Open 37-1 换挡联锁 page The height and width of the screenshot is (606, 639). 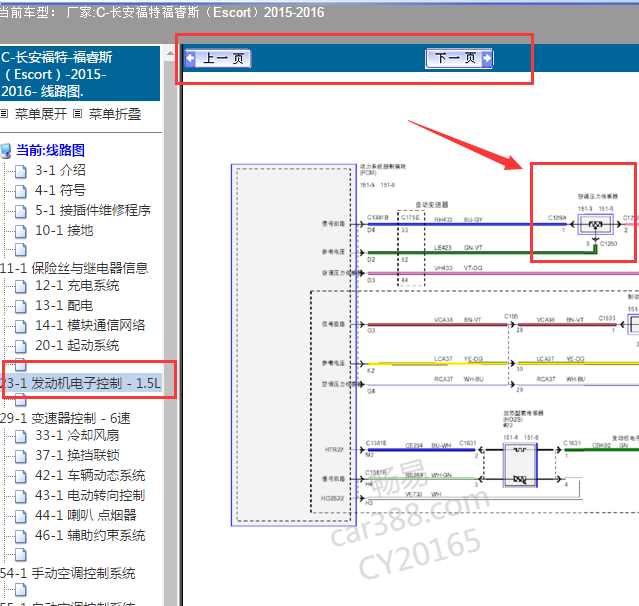(77, 455)
